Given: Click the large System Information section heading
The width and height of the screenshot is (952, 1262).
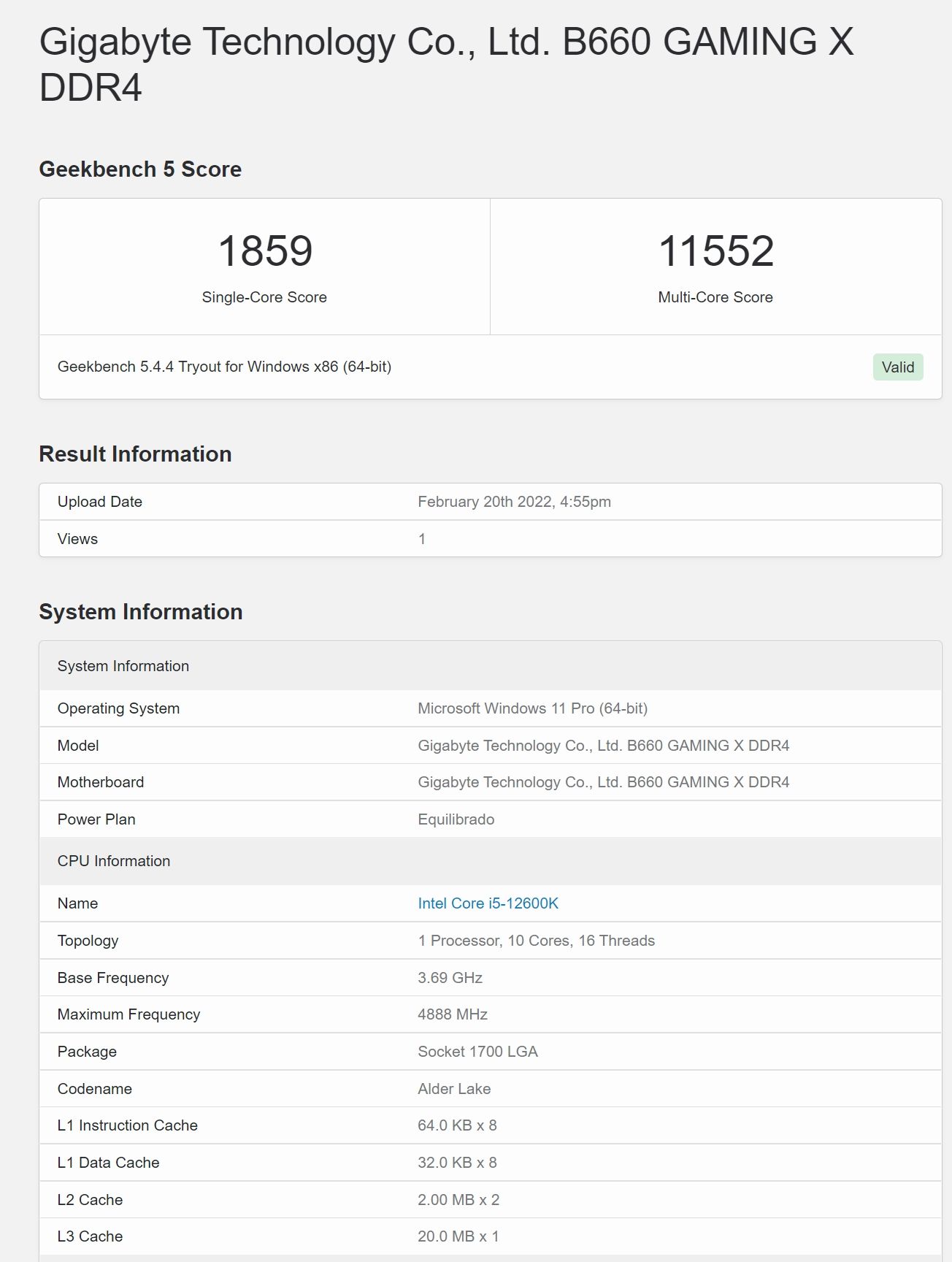Looking at the screenshot, I should coord(141,612).
